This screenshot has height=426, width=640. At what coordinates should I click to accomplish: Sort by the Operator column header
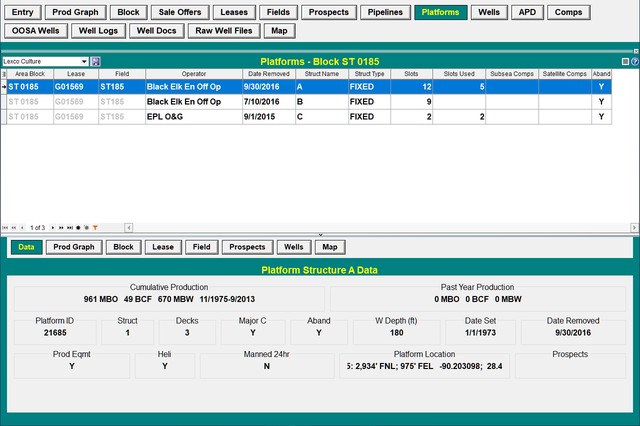(x=192, y=74)
